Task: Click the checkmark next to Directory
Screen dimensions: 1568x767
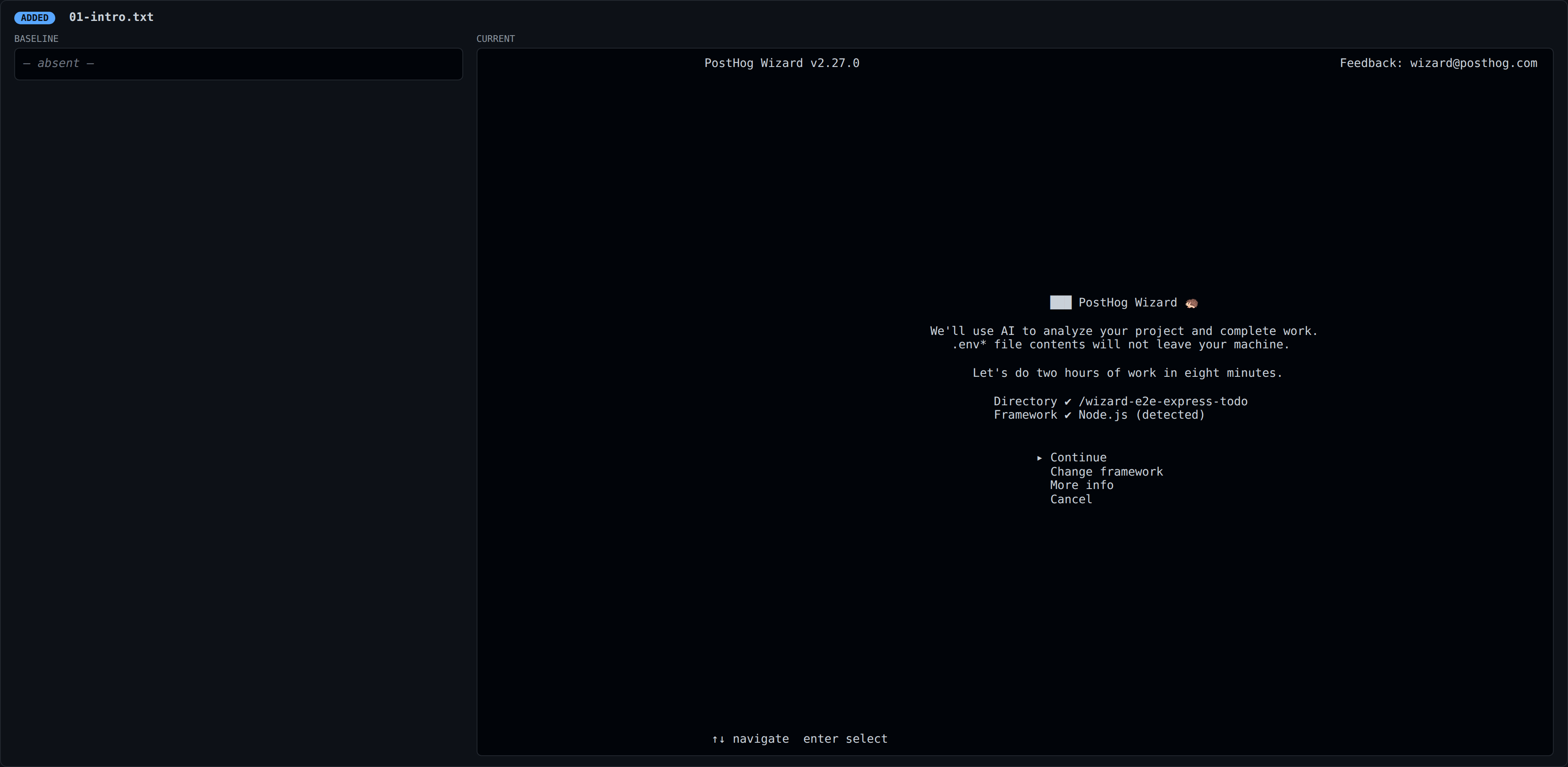Action: click(x=1068, y=402)
